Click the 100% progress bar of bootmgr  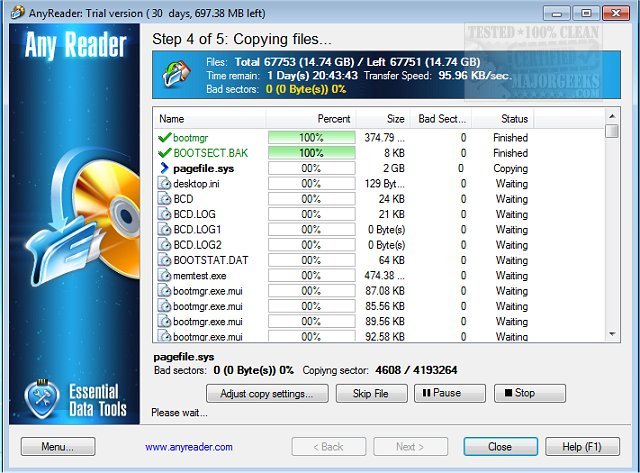[311, 138]
